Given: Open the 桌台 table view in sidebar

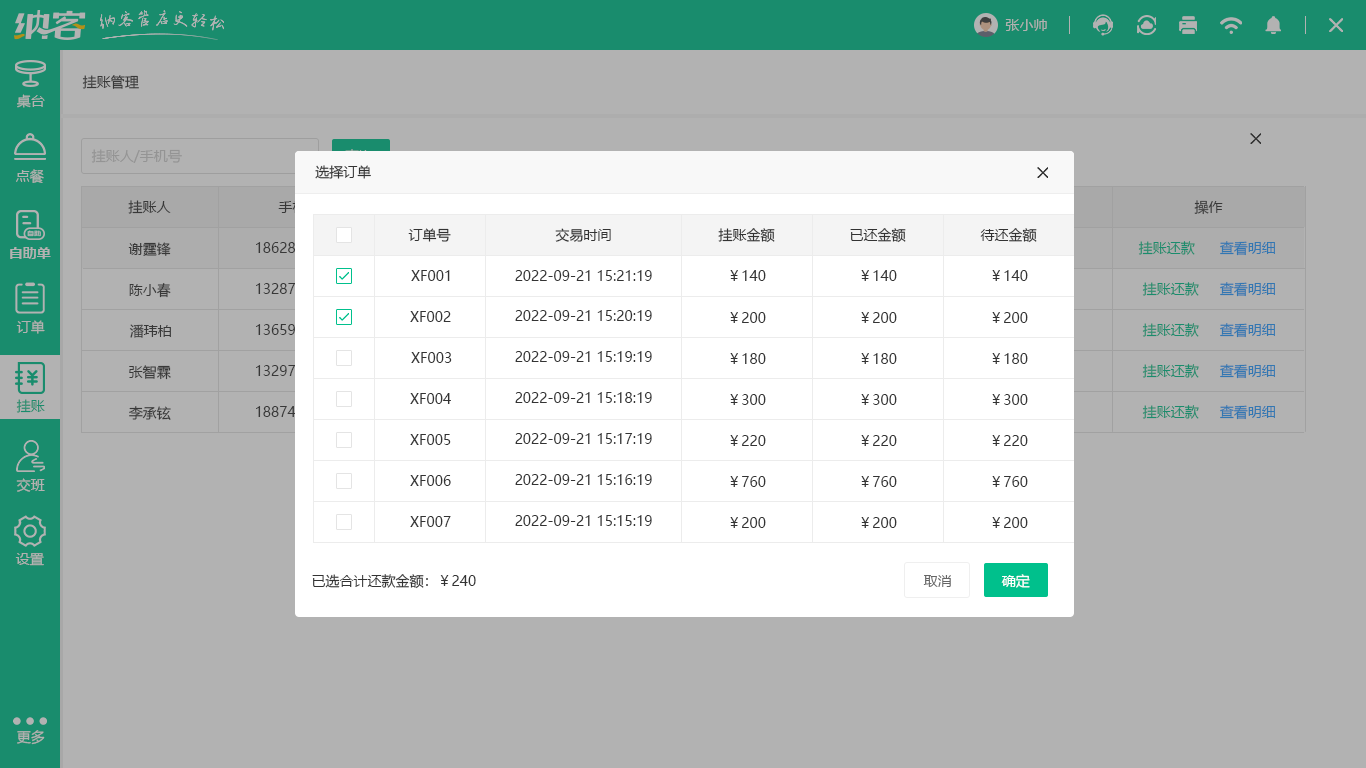Looking at the screenshot, I should pyautogui.click(x=30, y=84).
